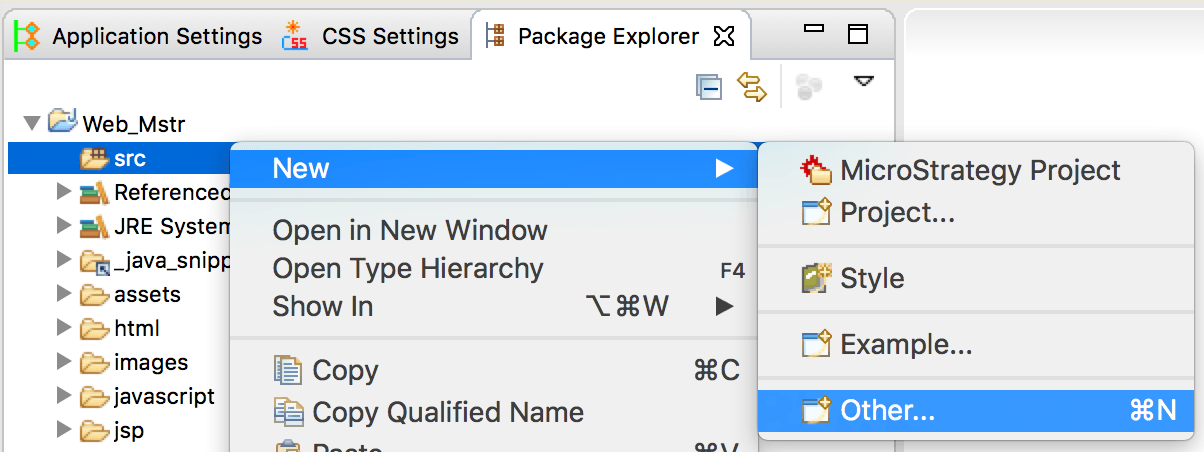The image size is (1204, 452).
Task: Switch to CSS Settings tab
Action: point(372,37)
